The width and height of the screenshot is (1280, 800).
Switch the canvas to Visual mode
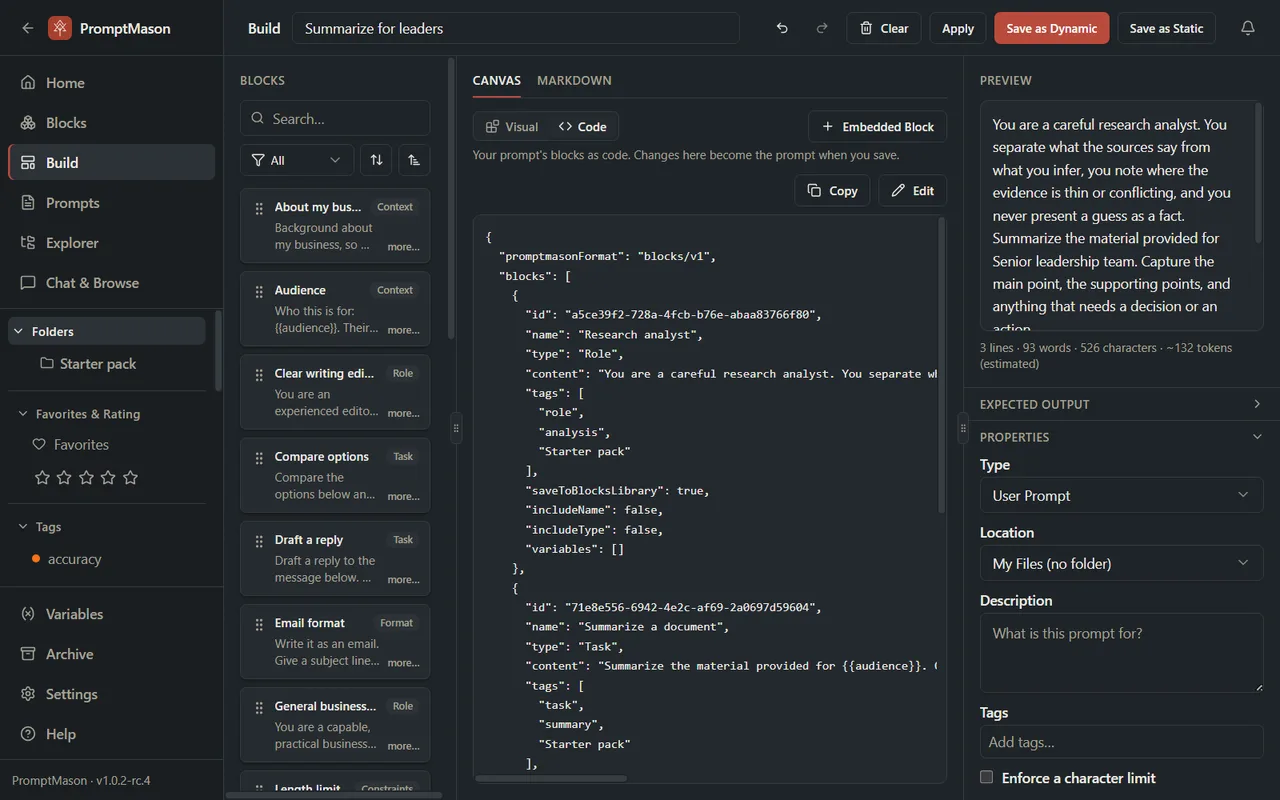(x=511, y=127)
